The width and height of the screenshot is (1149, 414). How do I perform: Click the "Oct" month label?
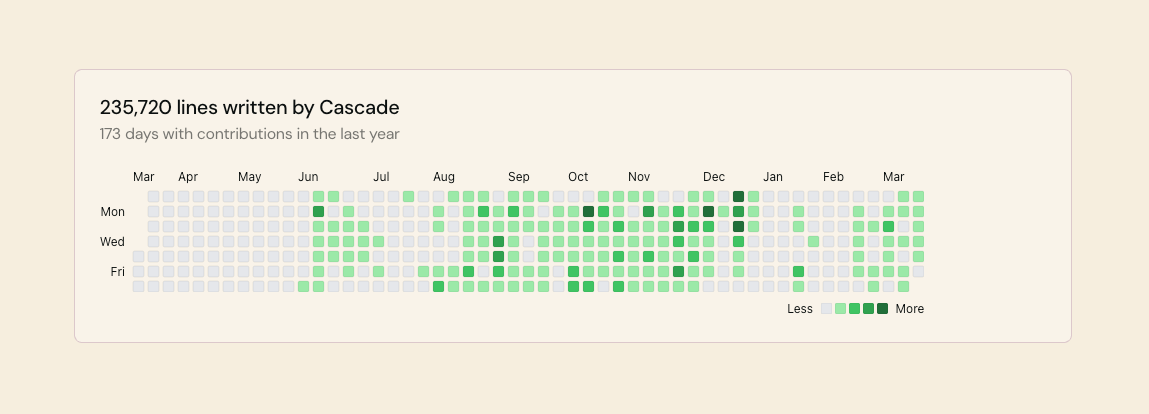pos(578,177)
